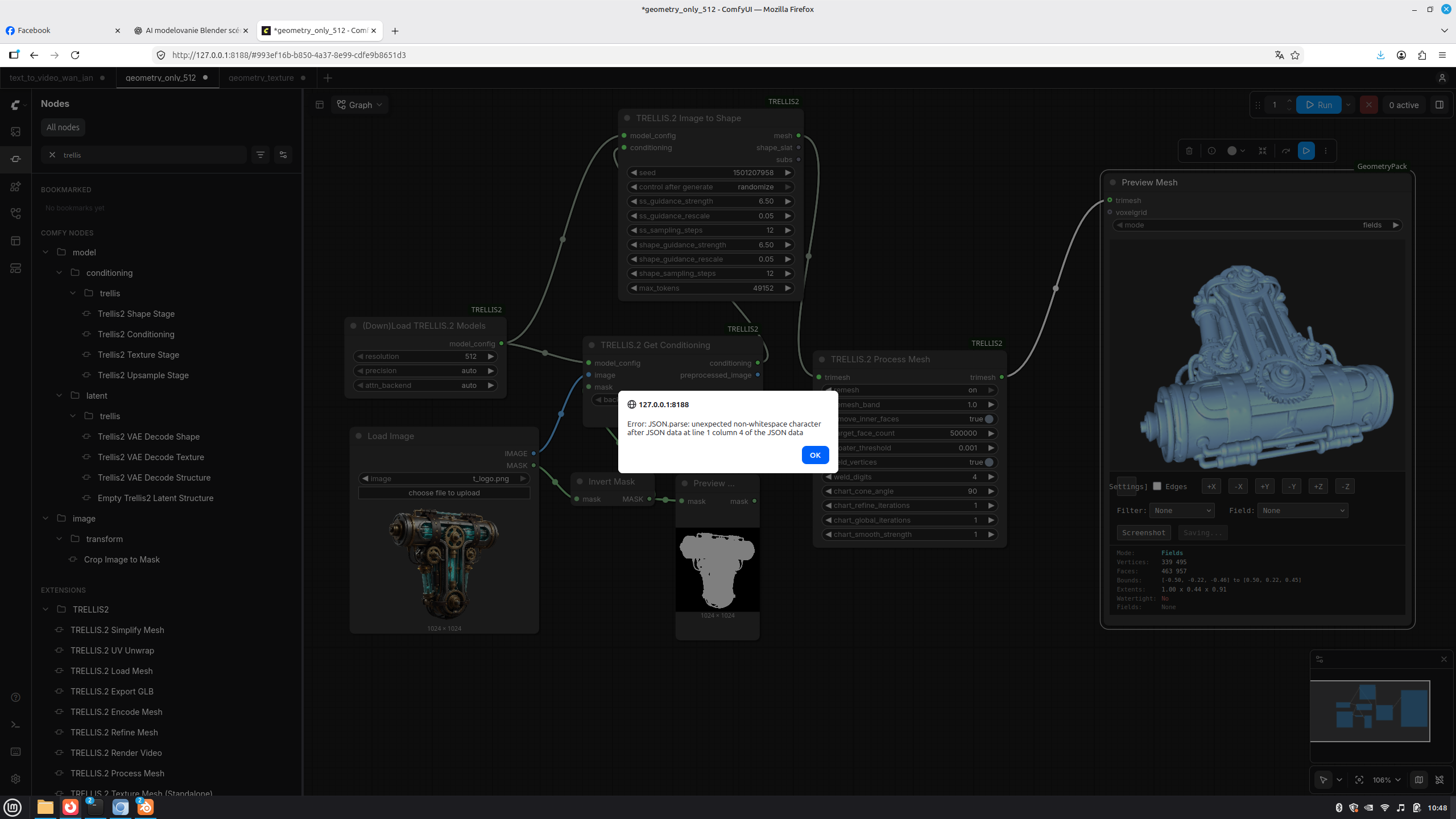Screen dimensions: 1456x819
Task: Click the fit view icon in bottom toolbar
Action: tap(1359, 780)
